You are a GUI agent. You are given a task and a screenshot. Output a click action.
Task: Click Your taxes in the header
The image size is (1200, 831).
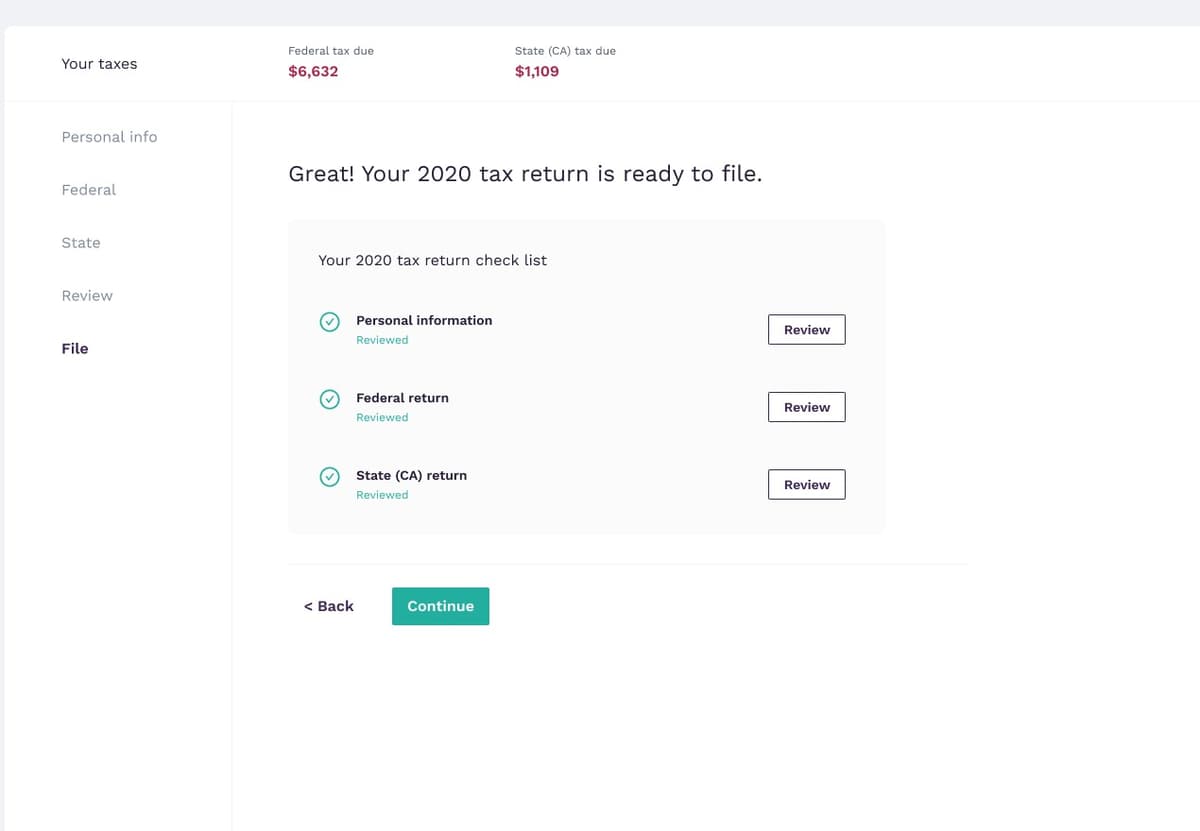pyautogui.click(x=99, y=63)
